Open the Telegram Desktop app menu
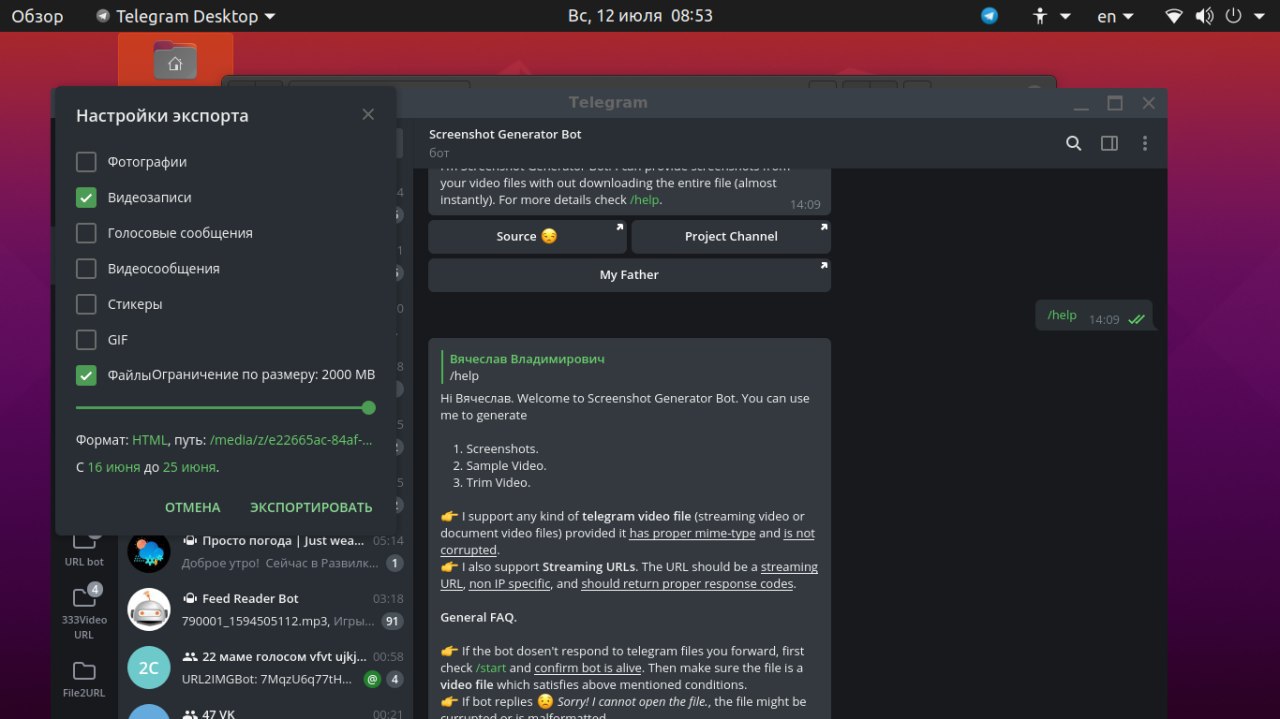The width and height of the screenshot is (1280, 719). pos(186,16)
